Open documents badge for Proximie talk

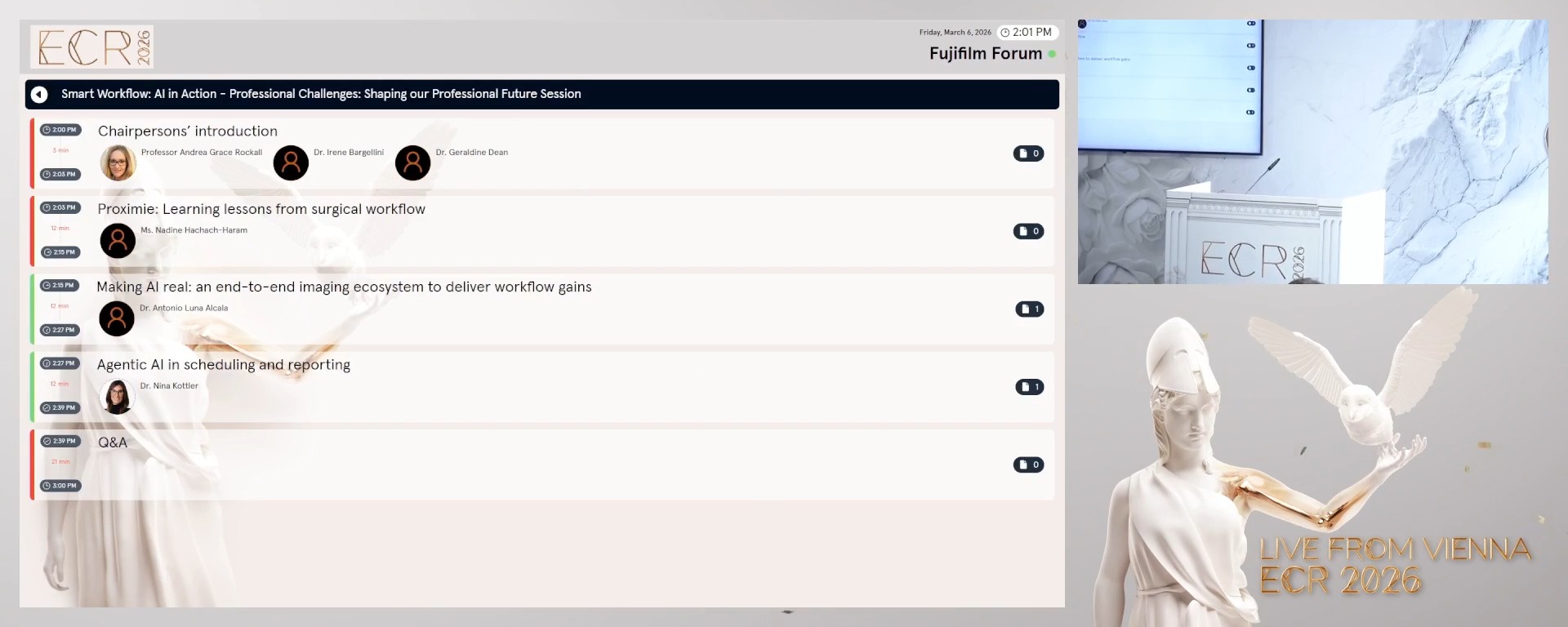pyautogui.click(x=1028, y=231)
